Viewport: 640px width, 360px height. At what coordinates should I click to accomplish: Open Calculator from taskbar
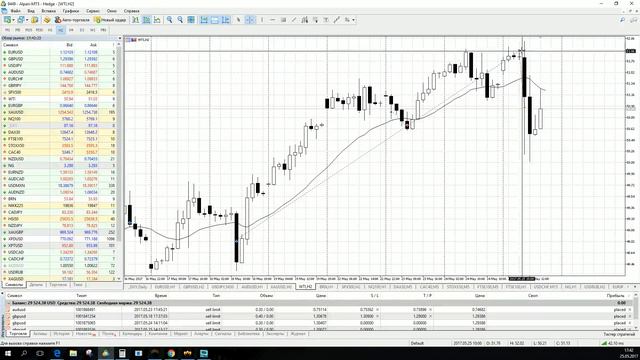(122, 353)
